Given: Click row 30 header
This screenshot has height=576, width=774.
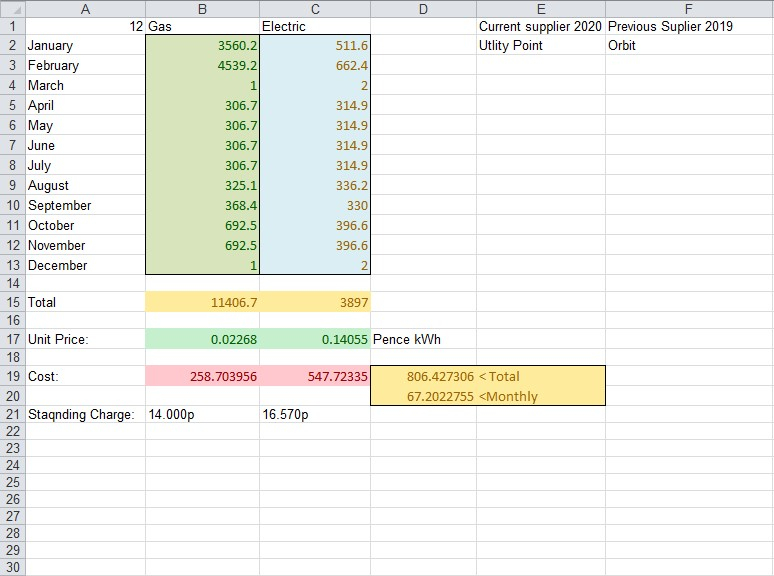Looking at the screenshot, I should tap(12, 567).
